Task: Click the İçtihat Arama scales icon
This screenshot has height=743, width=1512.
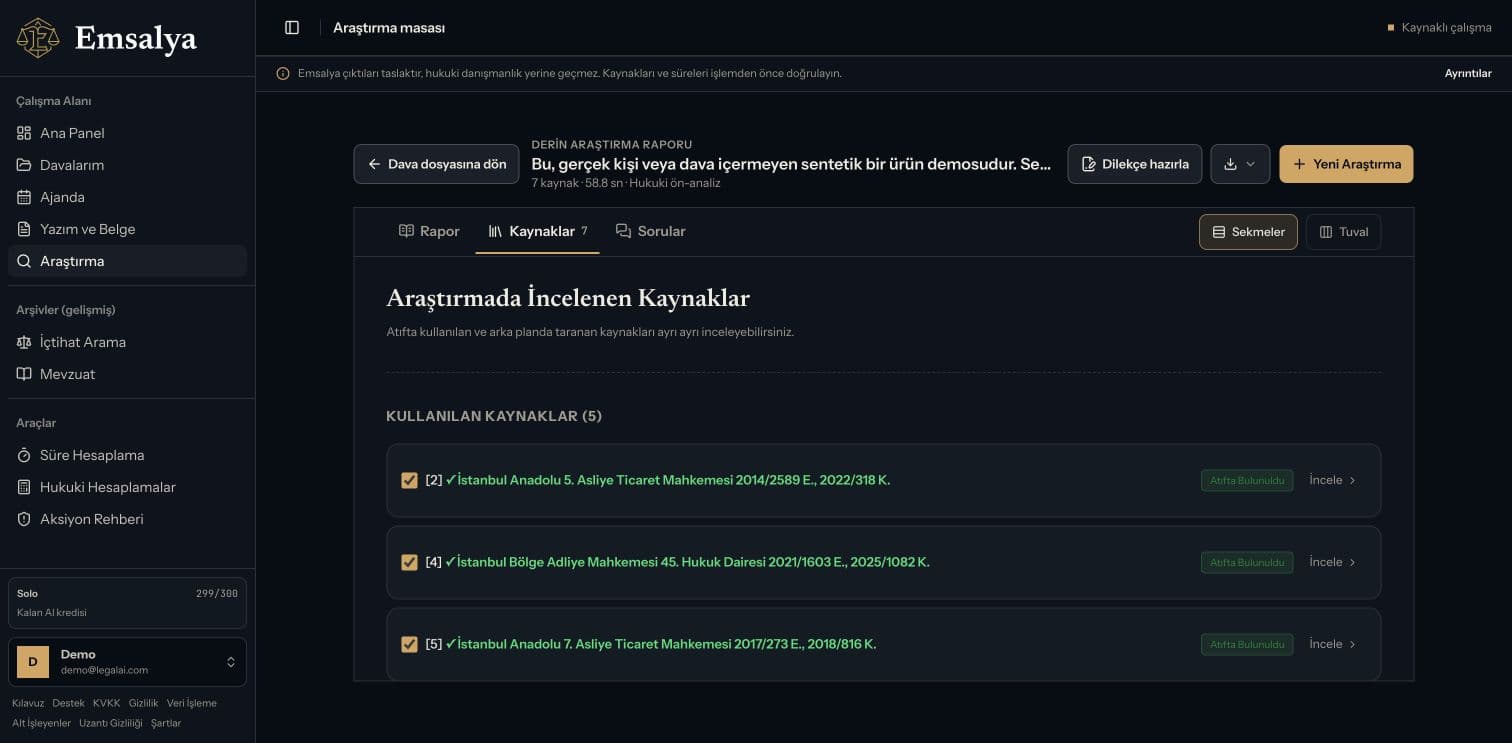Action: tap(24, 342)
